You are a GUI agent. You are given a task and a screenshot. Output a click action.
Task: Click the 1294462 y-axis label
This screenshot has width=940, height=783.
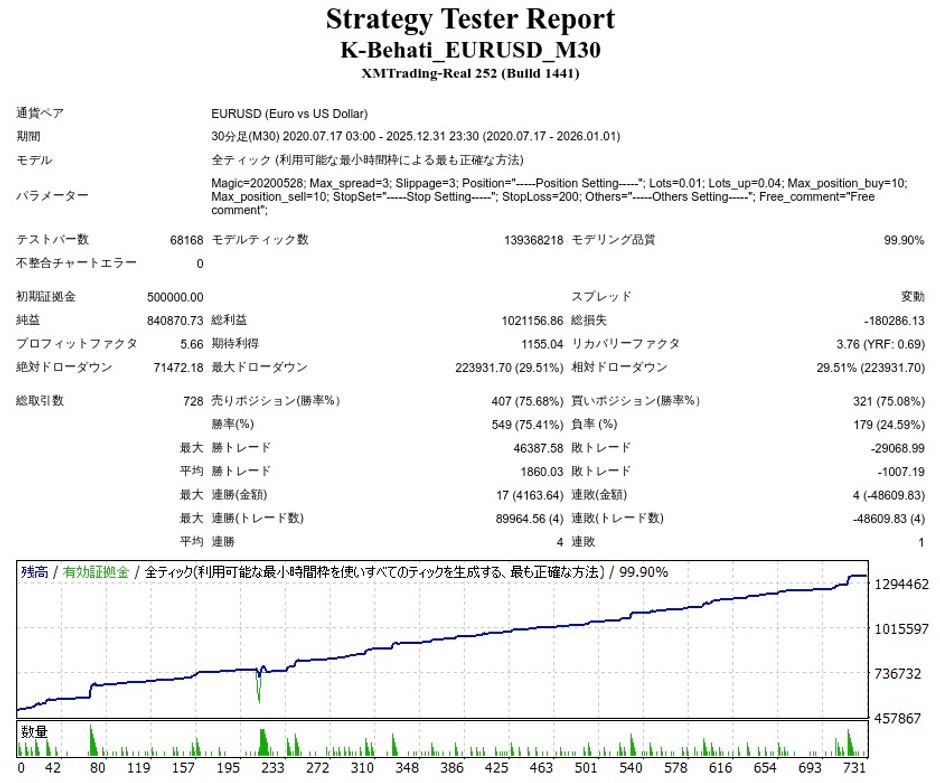[902, 584]
